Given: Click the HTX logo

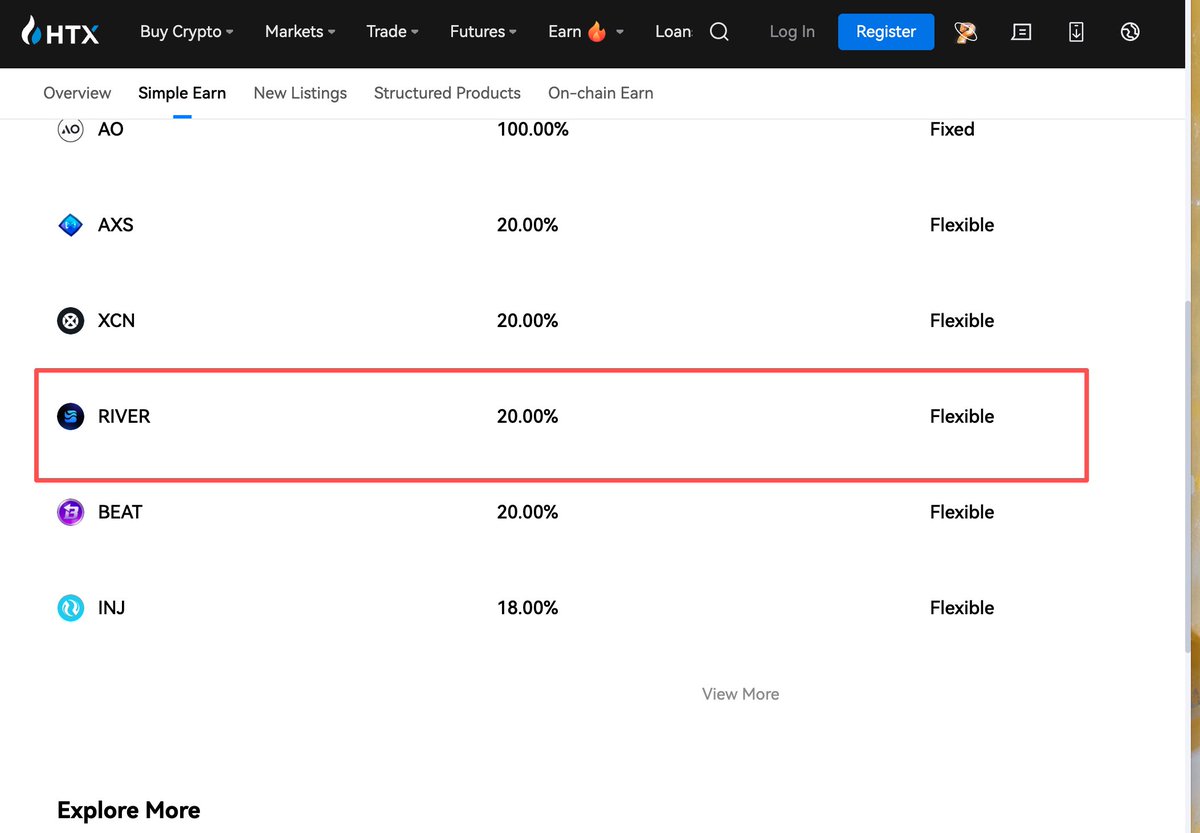Looking at the screenshot, I should point(60,32).
